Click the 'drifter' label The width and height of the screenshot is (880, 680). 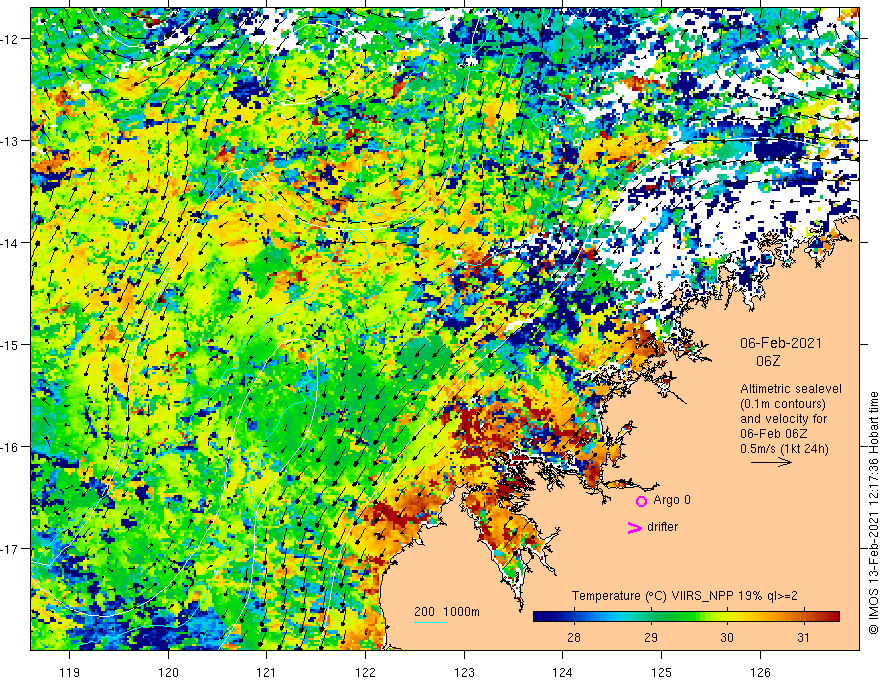pyautogui.click(x=662, y=527)
